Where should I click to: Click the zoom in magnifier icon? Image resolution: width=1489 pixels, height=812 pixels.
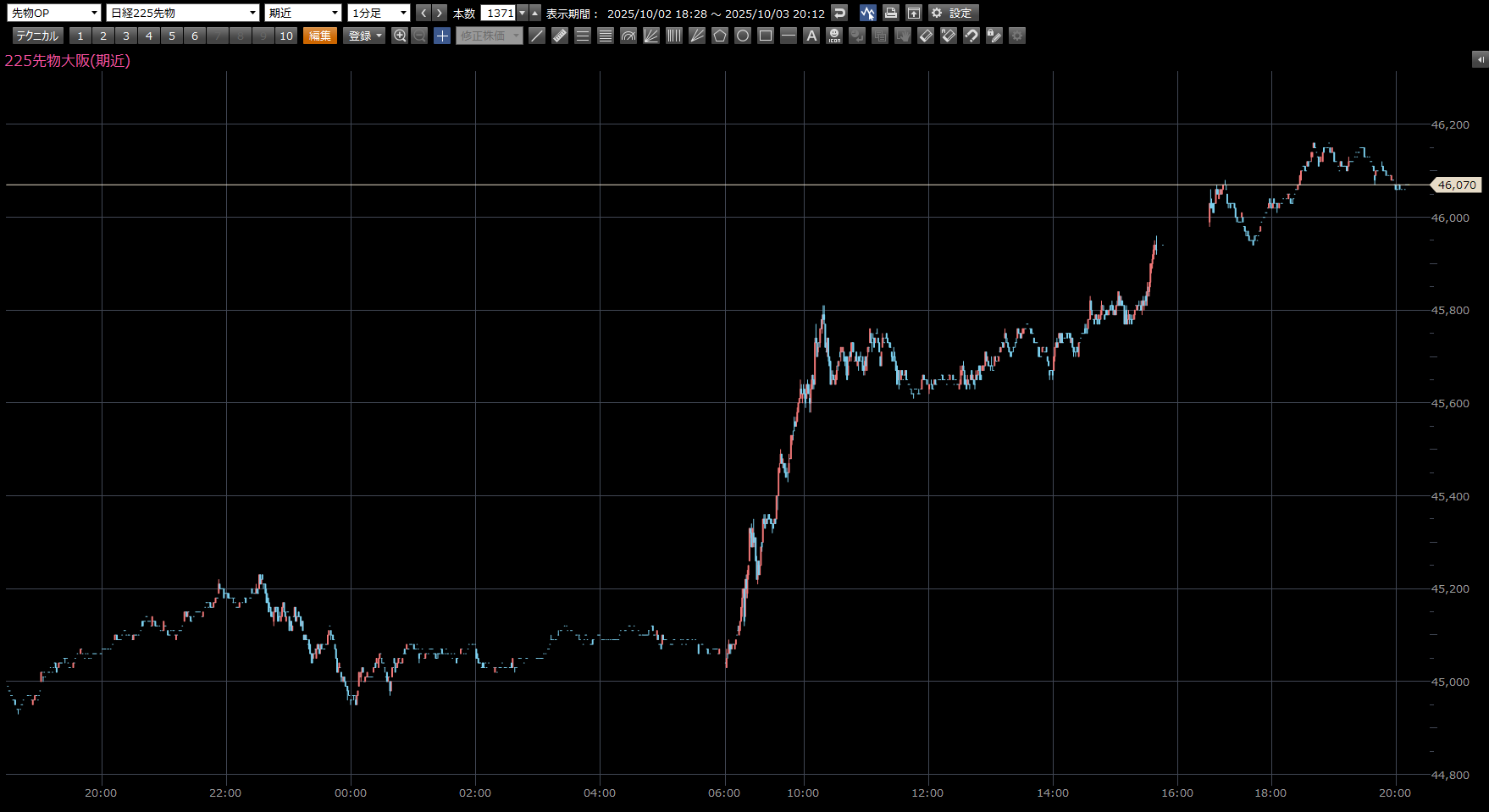pos(401,36)
